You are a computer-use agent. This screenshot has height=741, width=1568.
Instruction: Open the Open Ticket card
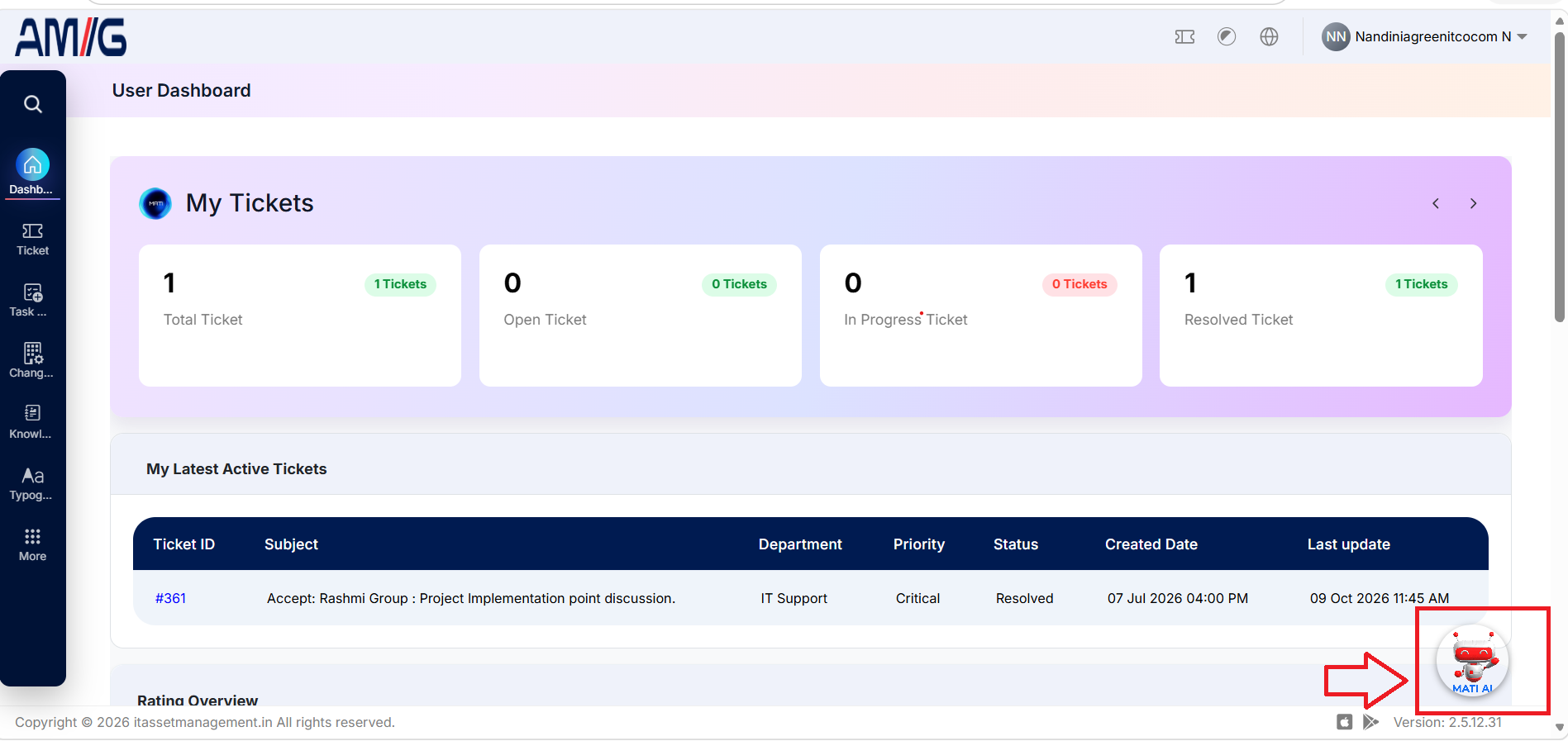[x=641, y=316]
